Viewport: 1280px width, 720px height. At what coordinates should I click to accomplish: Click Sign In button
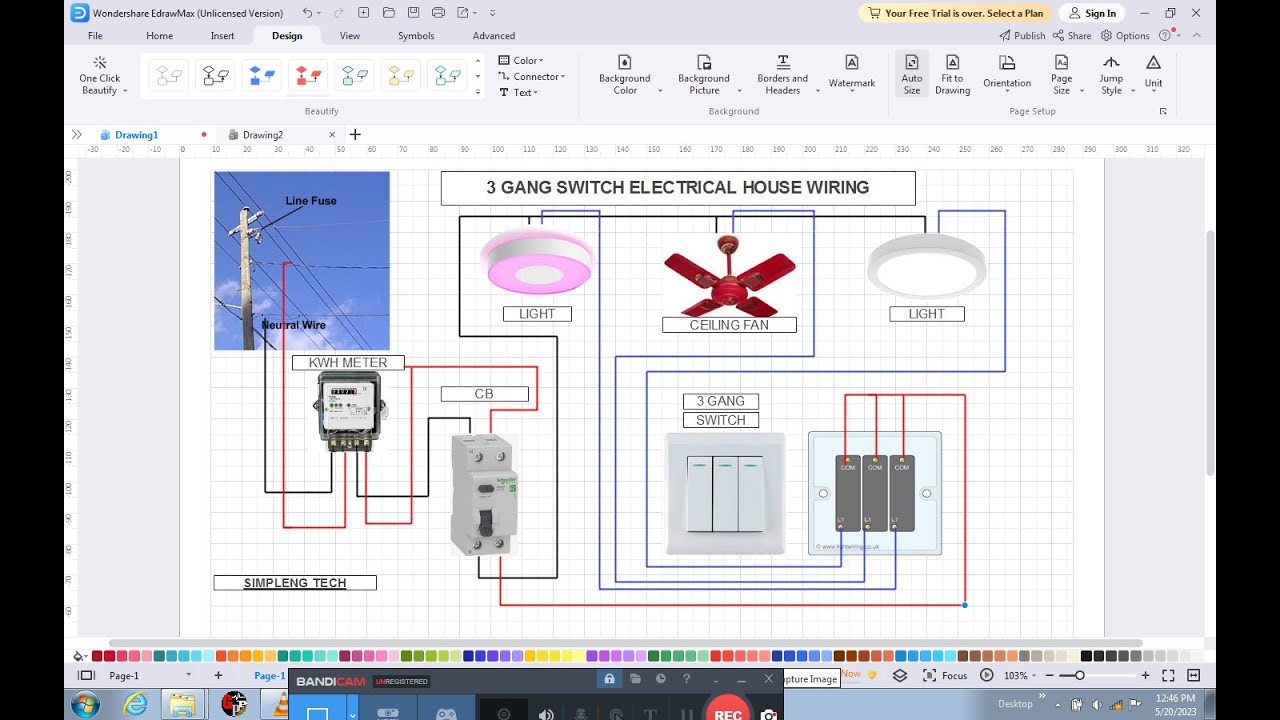coord(1092,13)
